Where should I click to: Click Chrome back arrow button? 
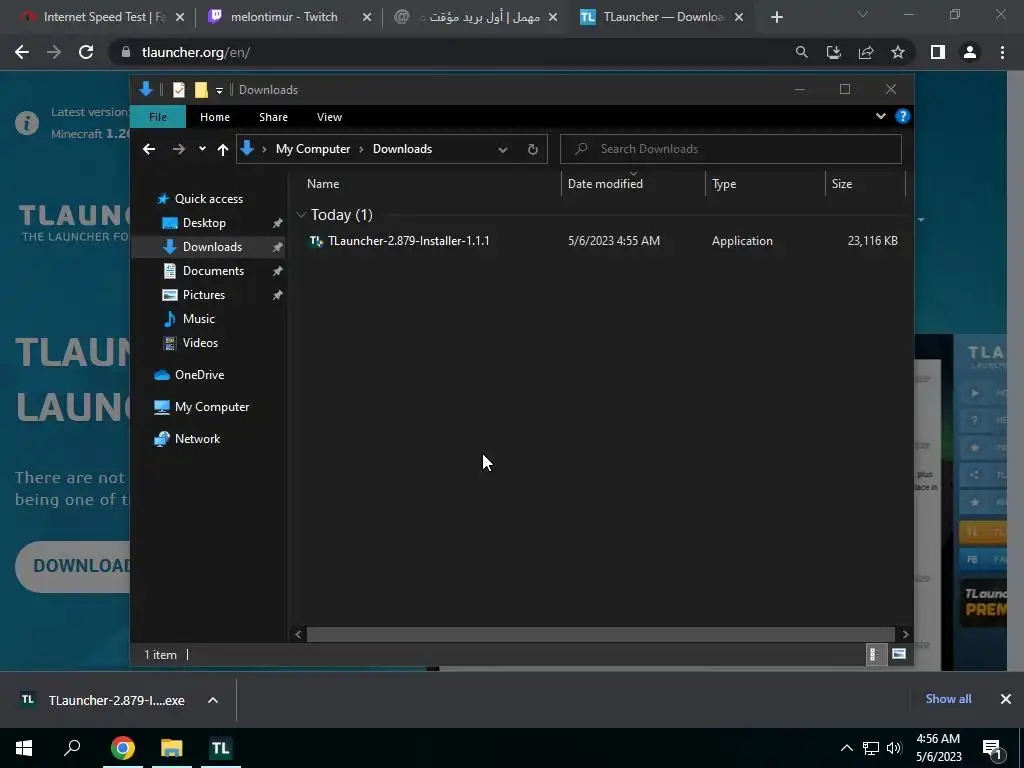point(22,52)
